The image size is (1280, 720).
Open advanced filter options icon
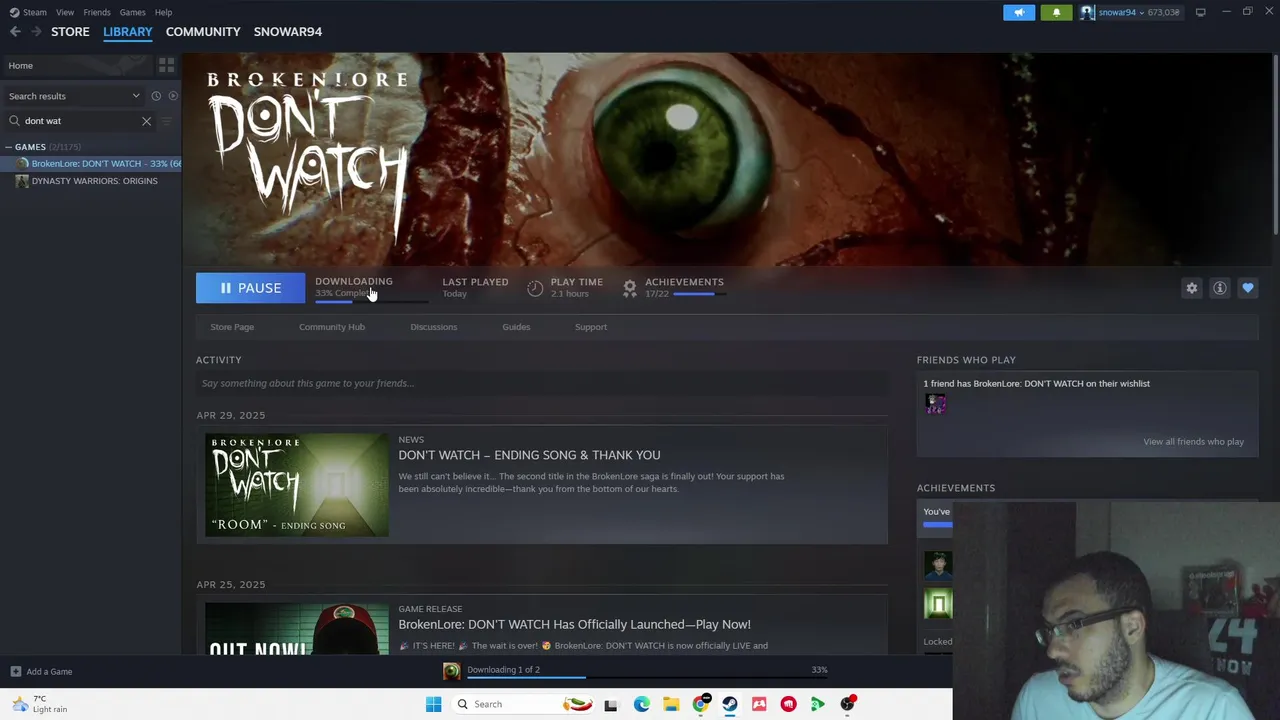click(167, 121)
